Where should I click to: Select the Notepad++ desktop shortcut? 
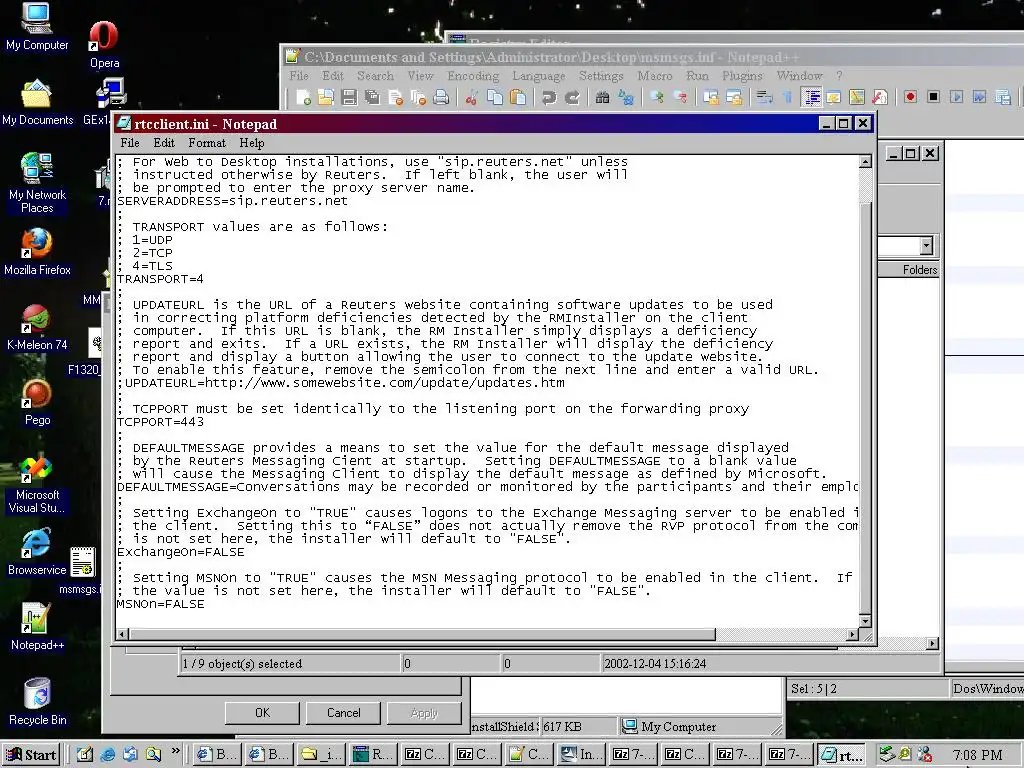click(x=37, y=627)
